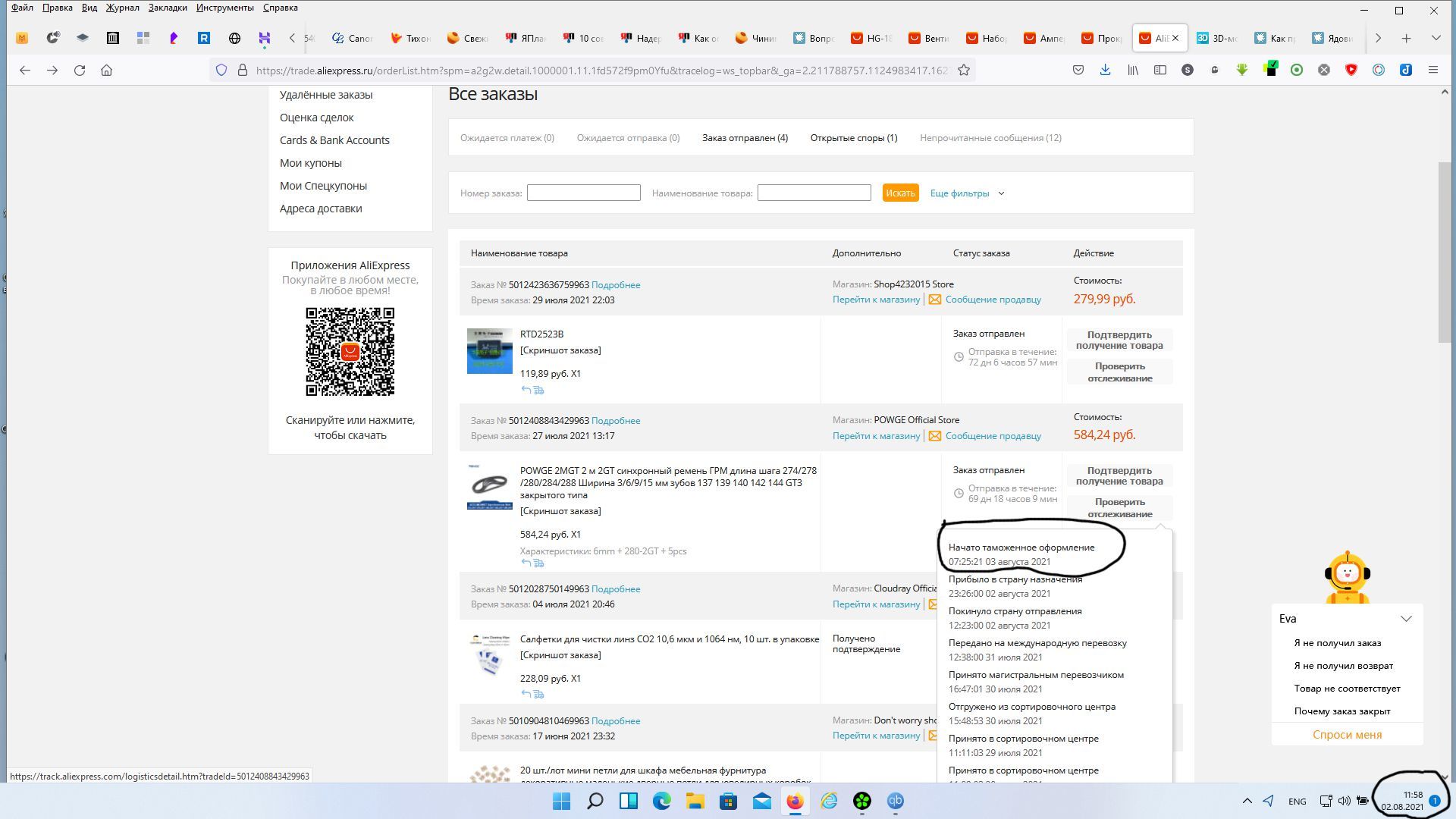Open the Файл menu
This screenshot has height=819, width=1456.
[x=22, y=8]
